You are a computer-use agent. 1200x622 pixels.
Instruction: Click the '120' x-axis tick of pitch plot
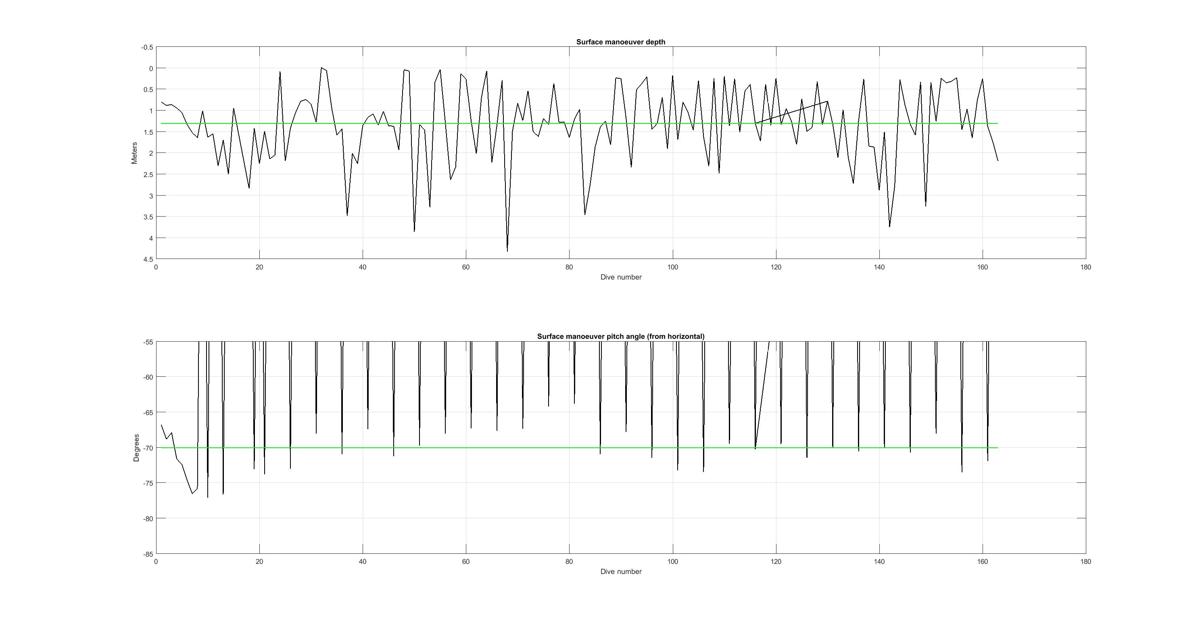coord(776,562)
